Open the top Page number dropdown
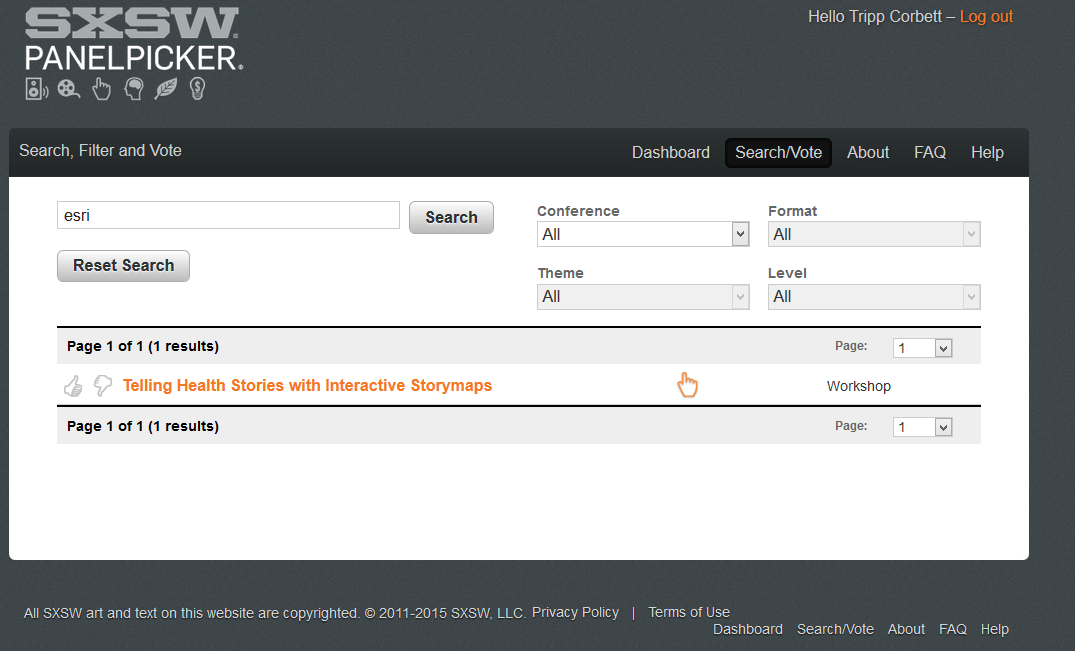Image resolution: width=1075 pixels, height=651 pixels. coord(923,348)
